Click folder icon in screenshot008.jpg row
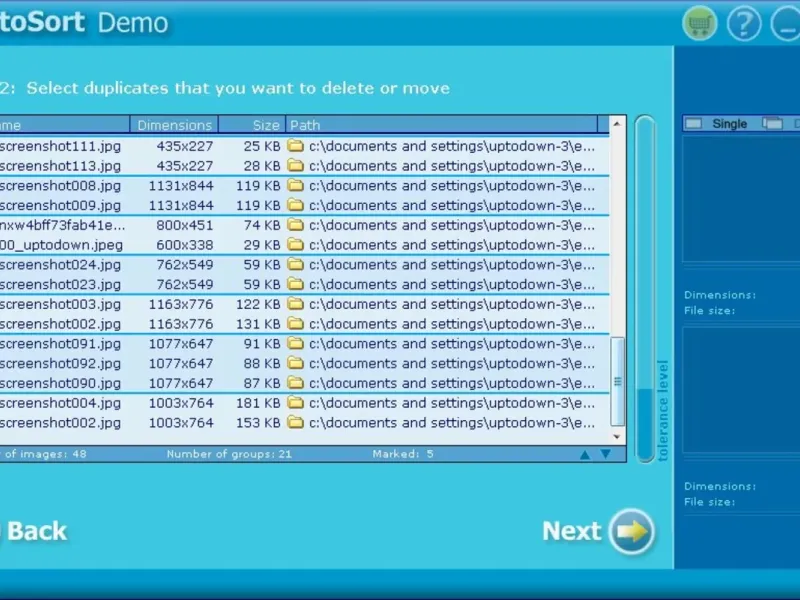The width and height of the screenshot is (800, 600). [x=295, y=186]
